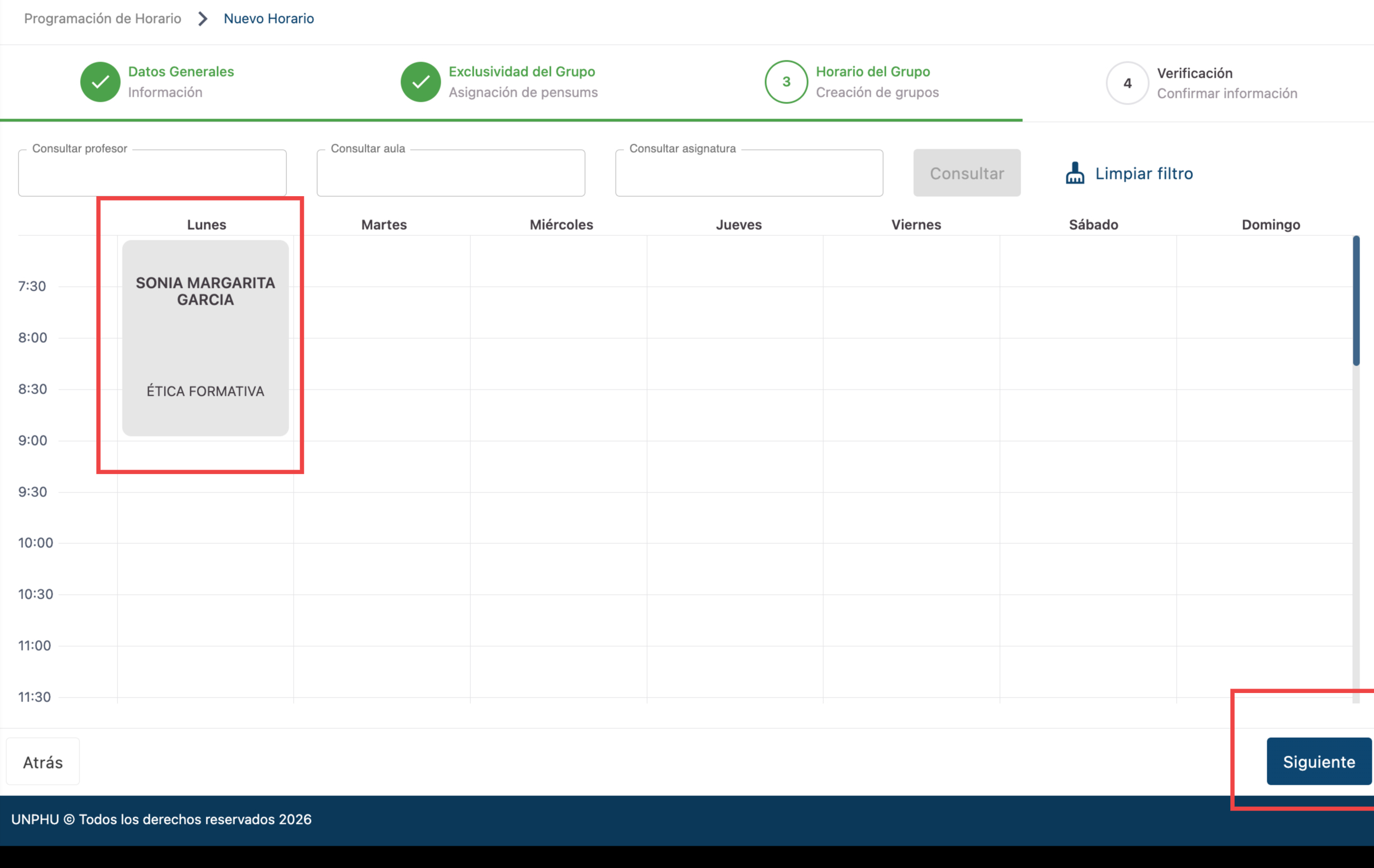The image size is (1374, 868).
Task: Click the Sábado column header
Action: 1093,225
